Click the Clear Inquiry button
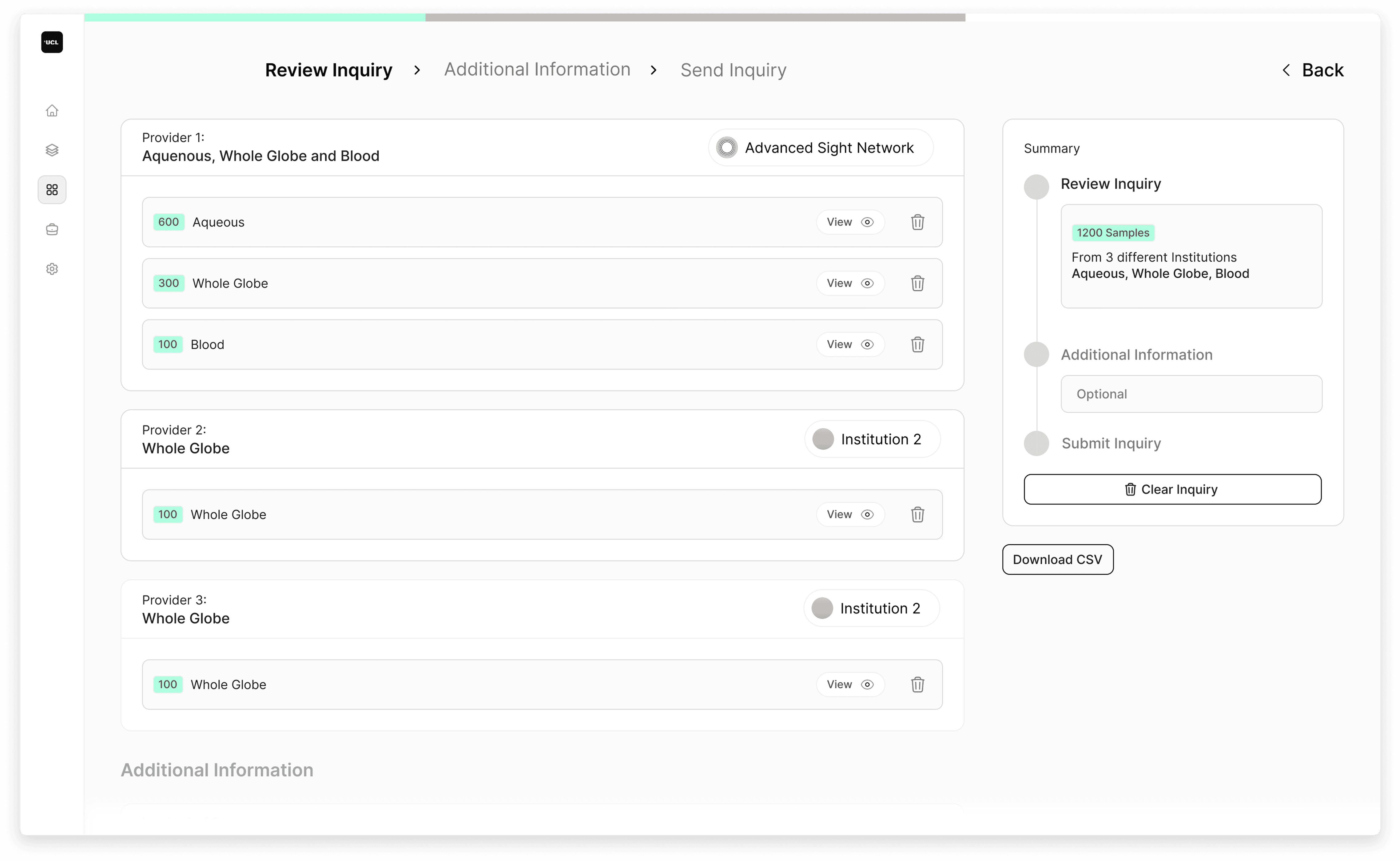The image size is (1400, 861). (x=1172, y=489)
